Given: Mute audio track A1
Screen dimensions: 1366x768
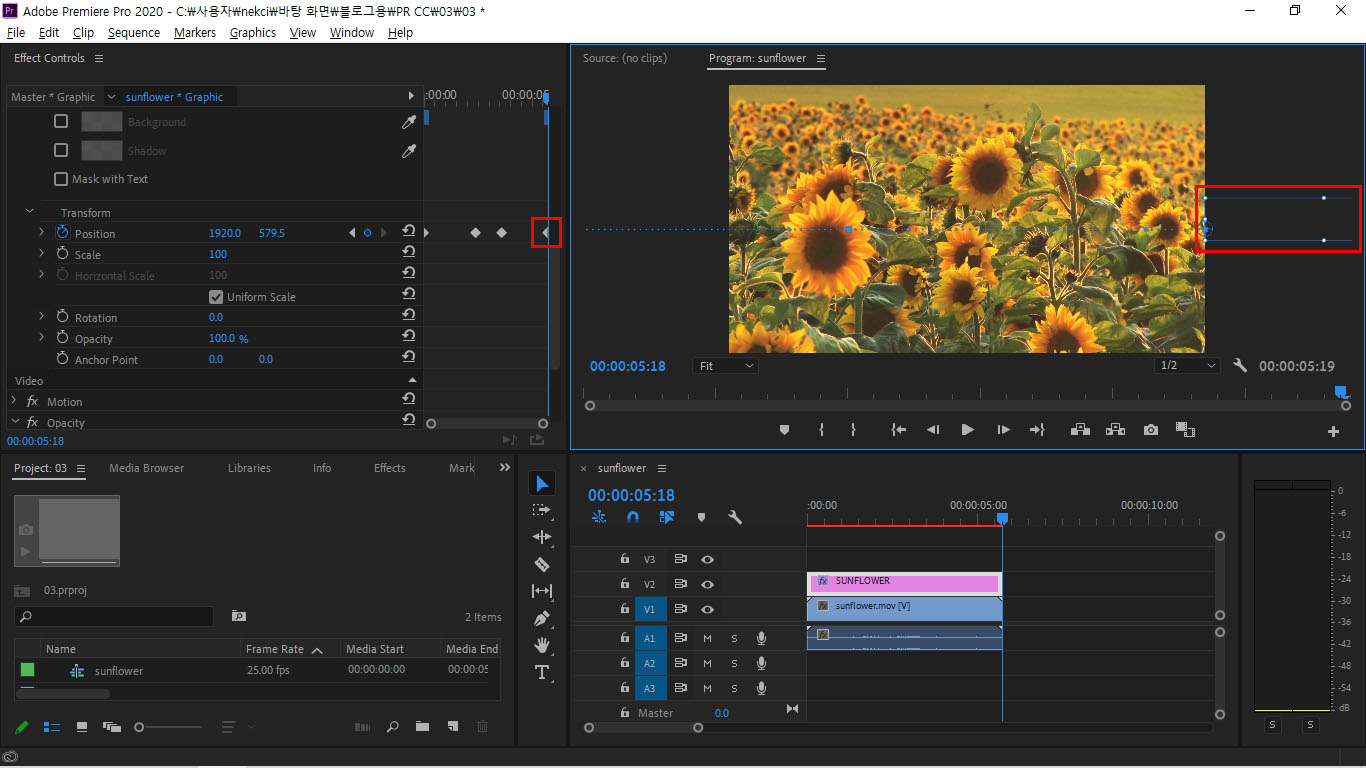Looking at the screenshot, I should pos(707,637).
